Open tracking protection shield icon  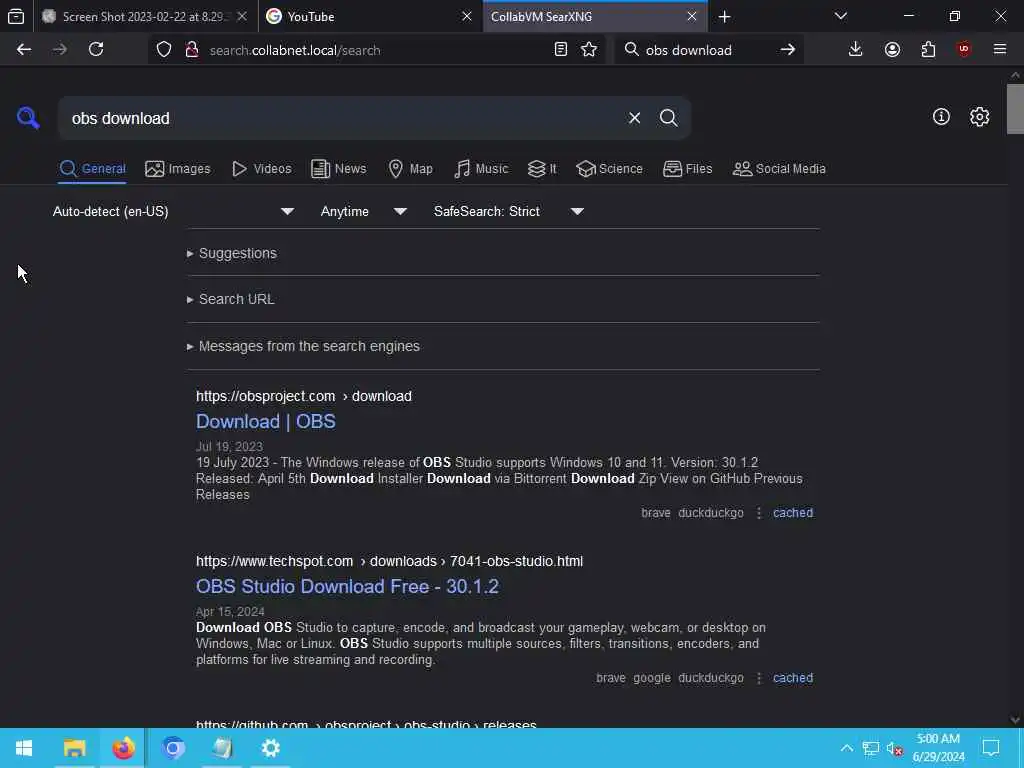point(164,50)
